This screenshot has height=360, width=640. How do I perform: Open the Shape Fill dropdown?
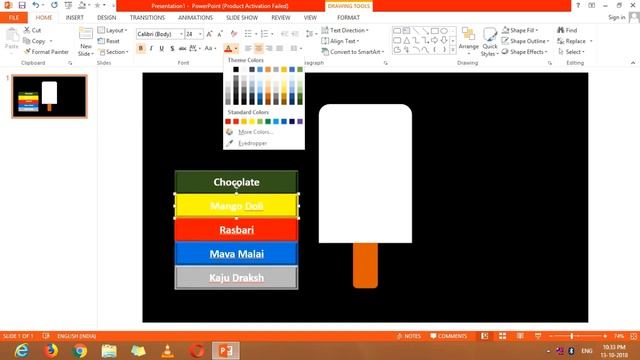tap(520, 30)
